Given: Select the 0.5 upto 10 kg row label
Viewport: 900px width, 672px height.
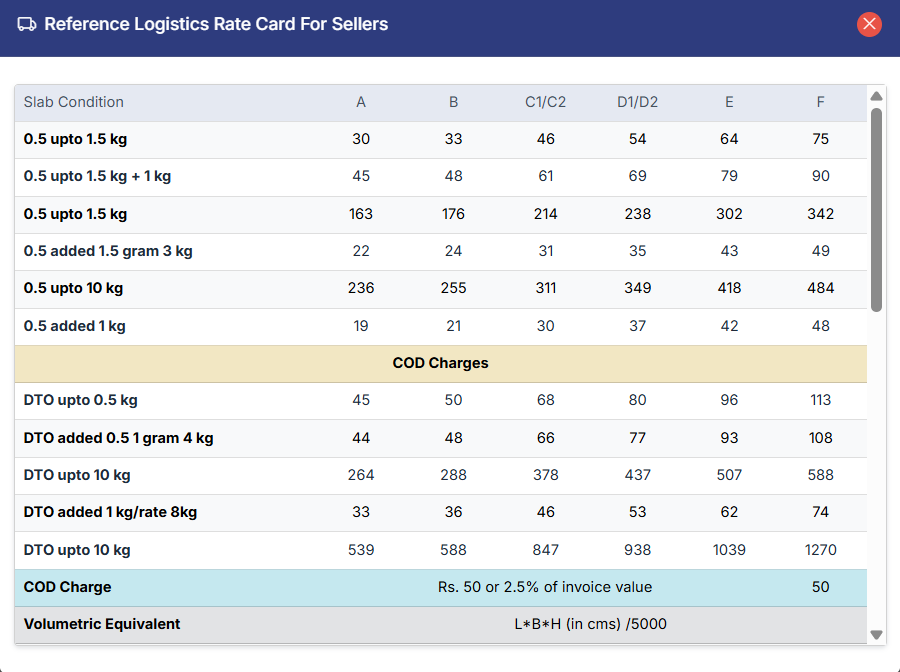Looking at the screenshot, I should 74,288.
